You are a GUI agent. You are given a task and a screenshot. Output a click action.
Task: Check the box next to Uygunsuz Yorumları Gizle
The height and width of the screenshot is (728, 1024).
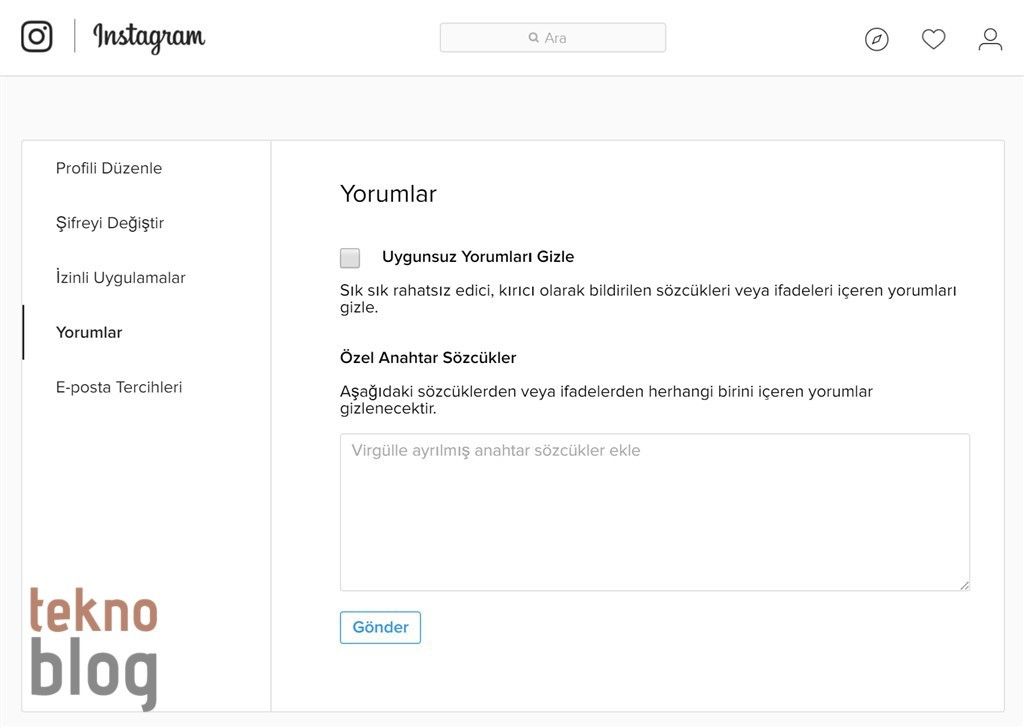(x=349, y=257)
